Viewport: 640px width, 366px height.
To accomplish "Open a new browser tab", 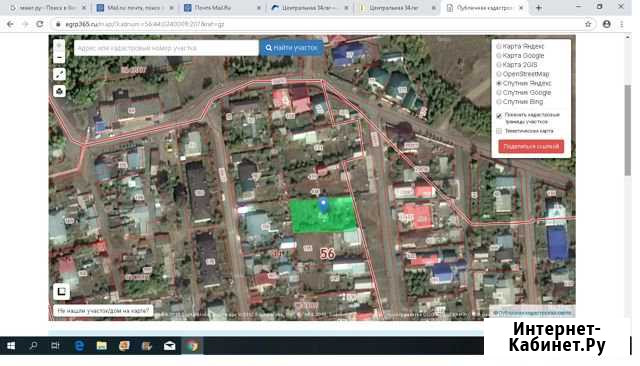I will point(539,8).
